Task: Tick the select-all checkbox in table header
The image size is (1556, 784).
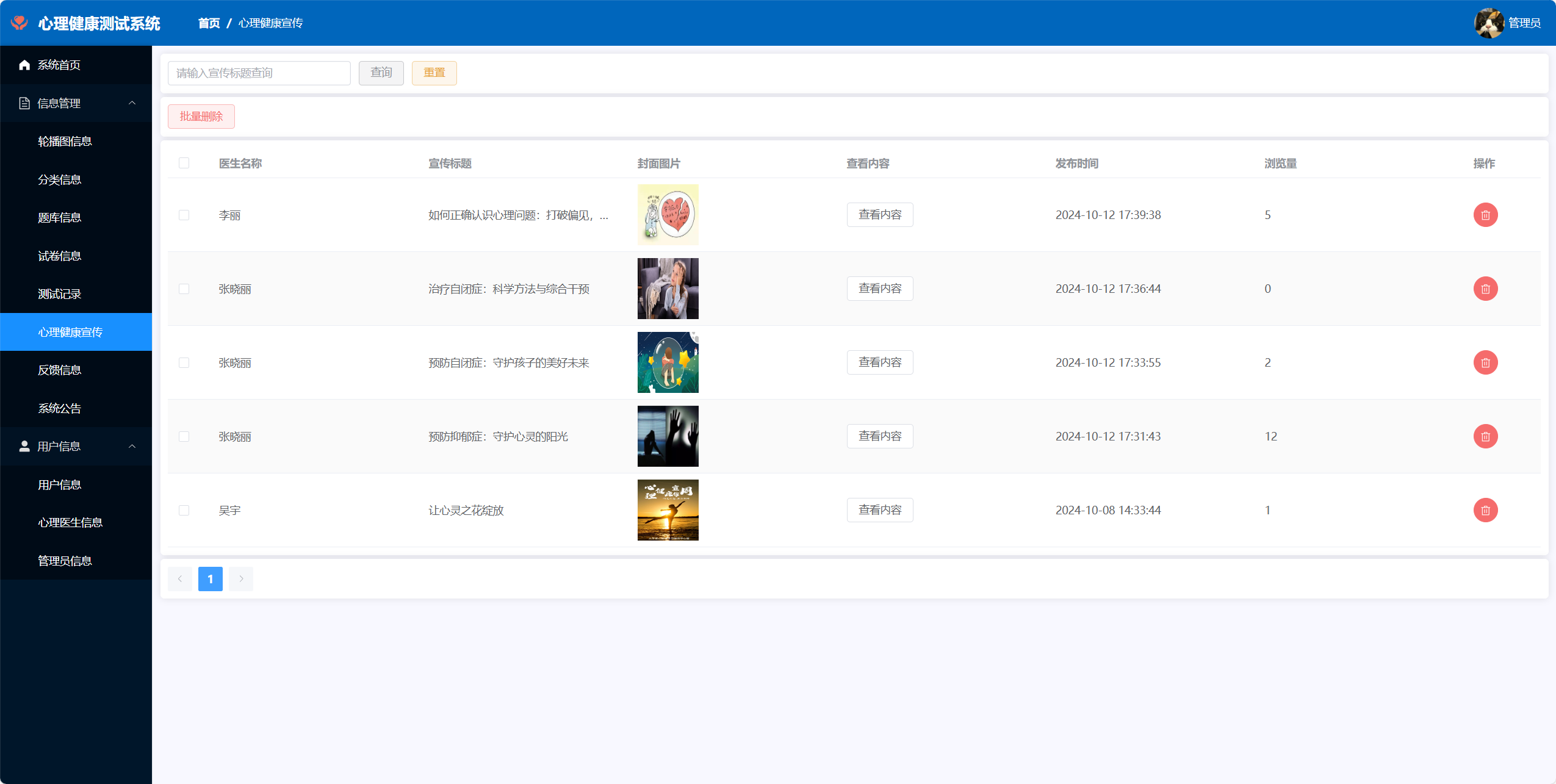Action: tap(184, 163)
